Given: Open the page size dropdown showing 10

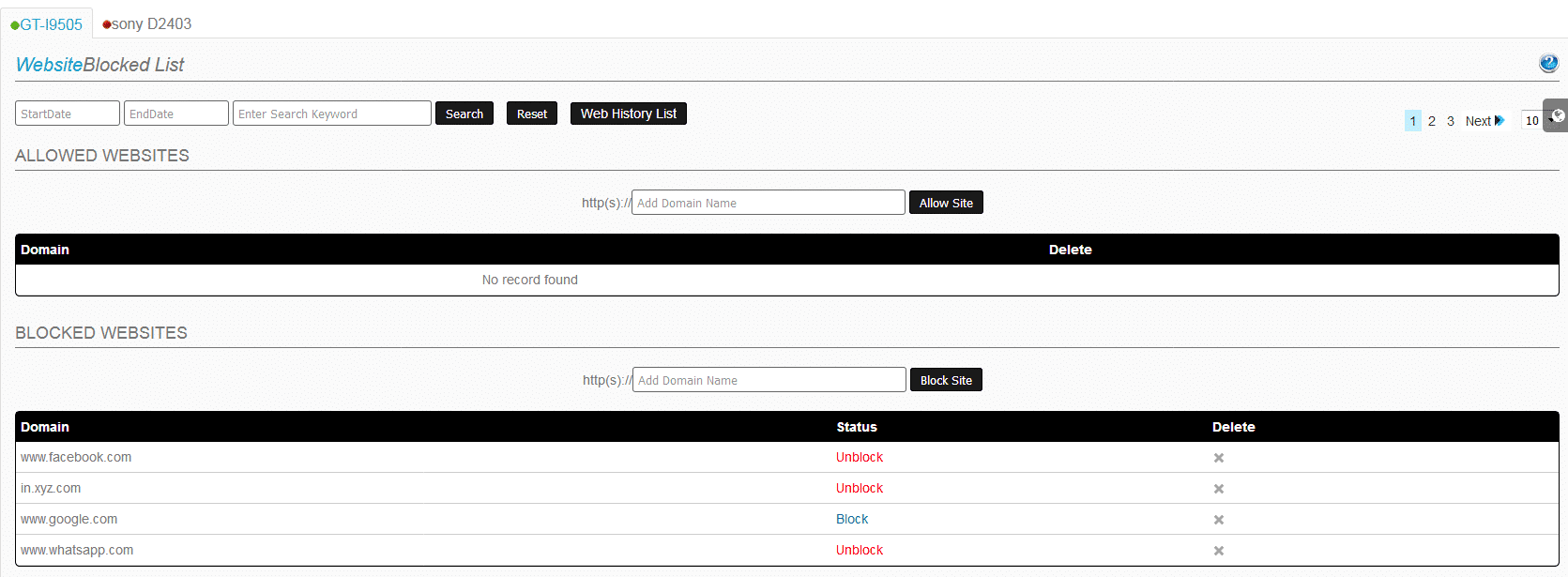Looking at the screenshot, I should 1532,120.
